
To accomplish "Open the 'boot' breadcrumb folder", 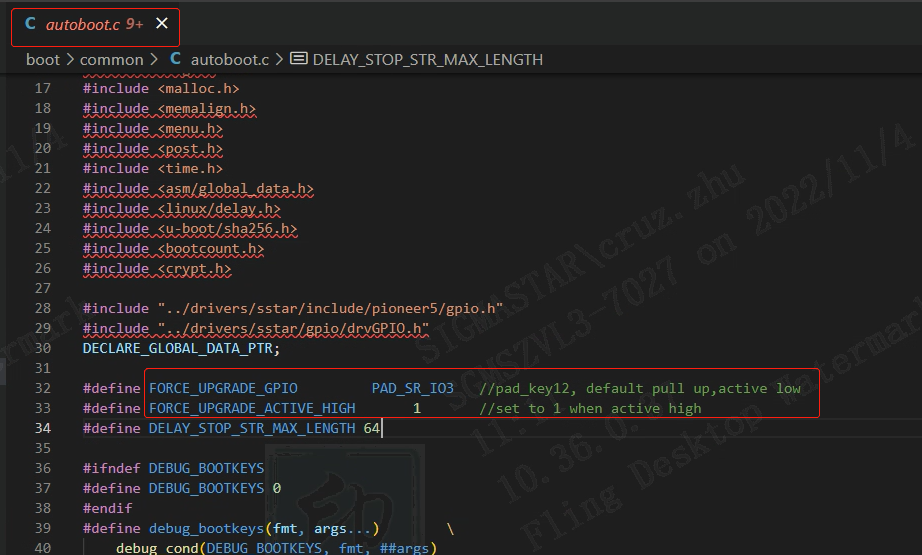I will click(42, 59).
